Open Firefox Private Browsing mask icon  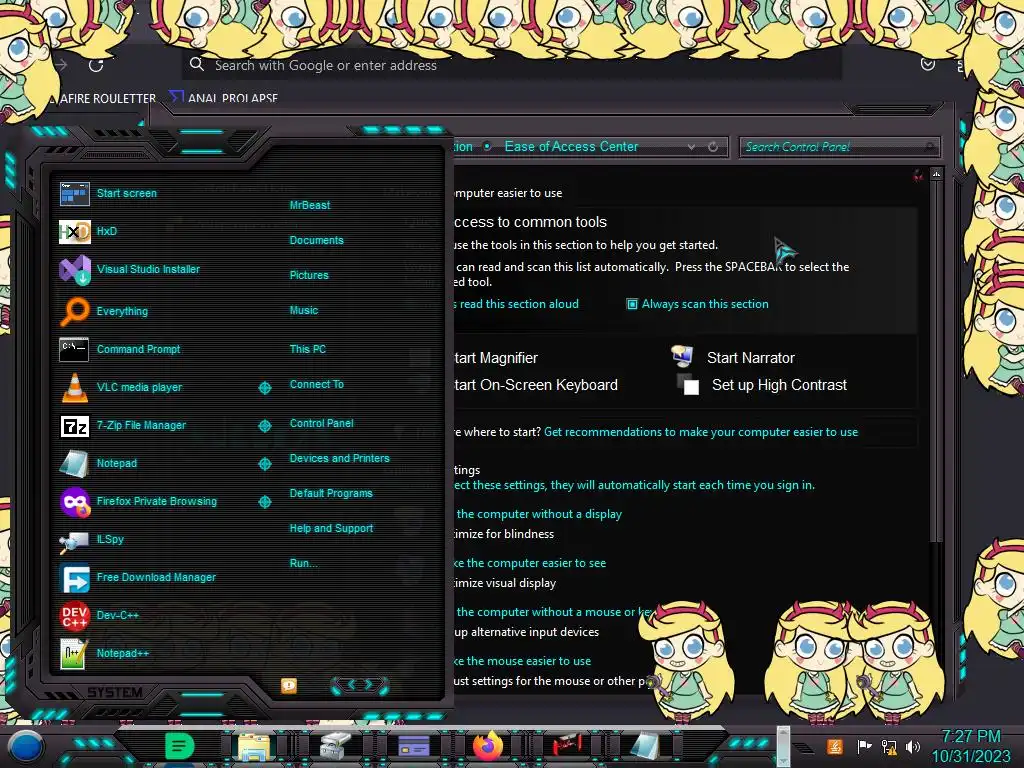pyautogui.click(x=74, y=502)
